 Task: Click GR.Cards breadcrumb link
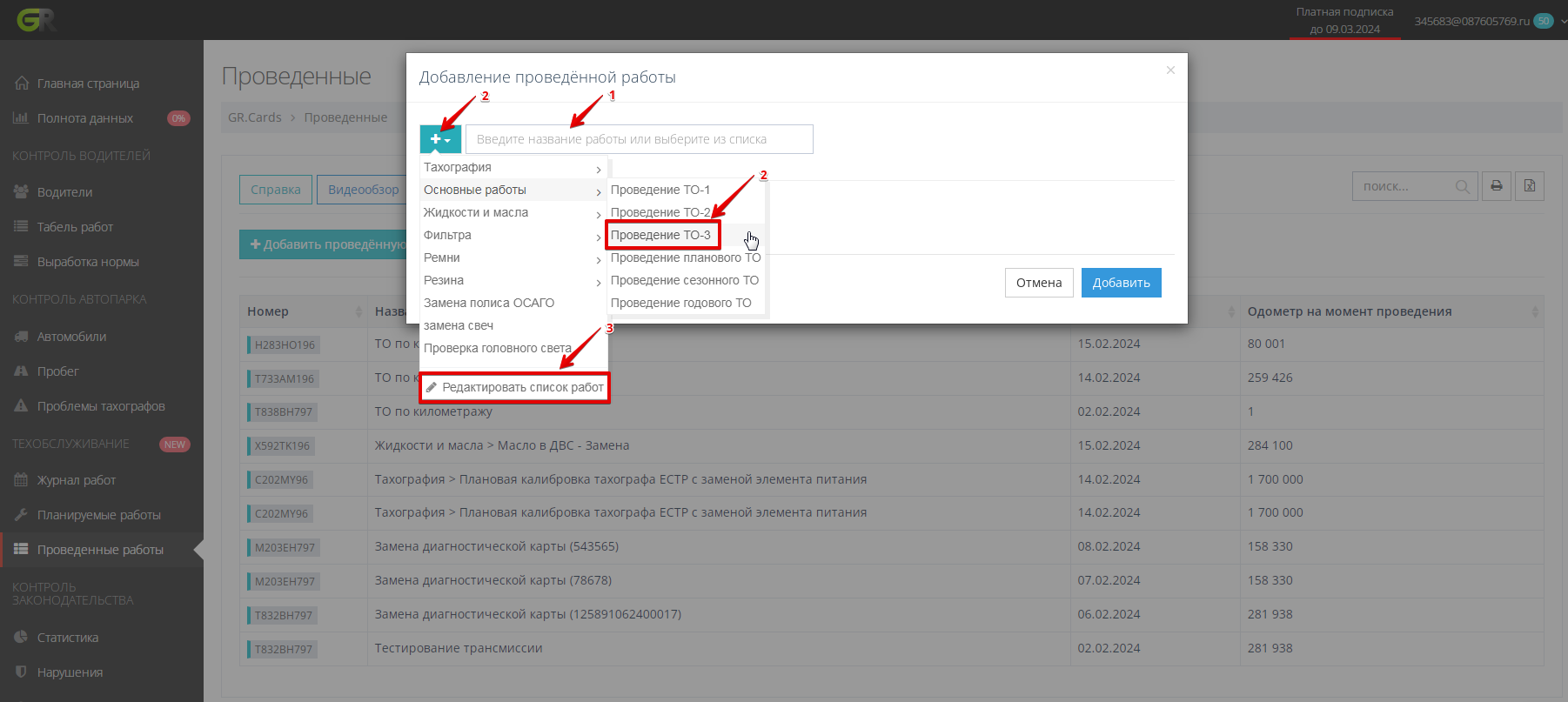255,117
